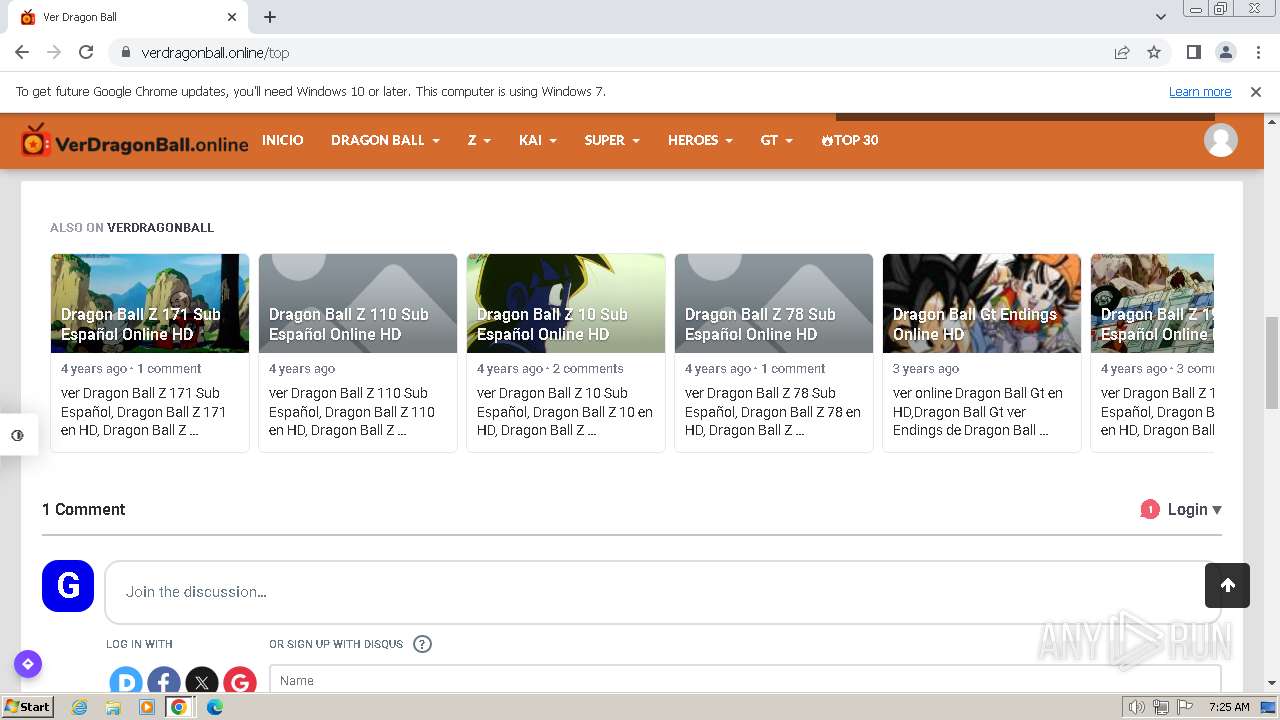
Task: Click the purple floating widget icon
Action: [x=28, y=663]
